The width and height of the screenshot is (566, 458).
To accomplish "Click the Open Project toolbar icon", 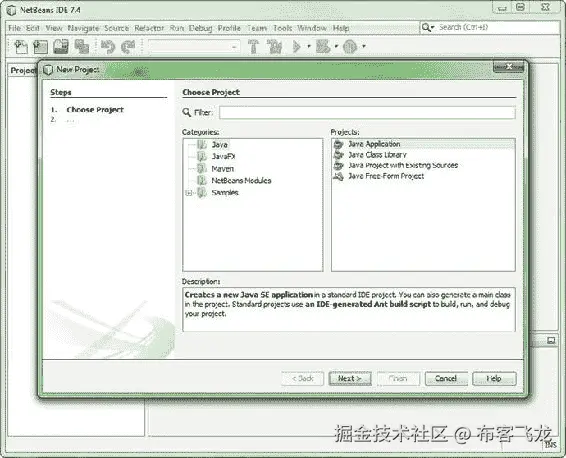I will point(61,47).
